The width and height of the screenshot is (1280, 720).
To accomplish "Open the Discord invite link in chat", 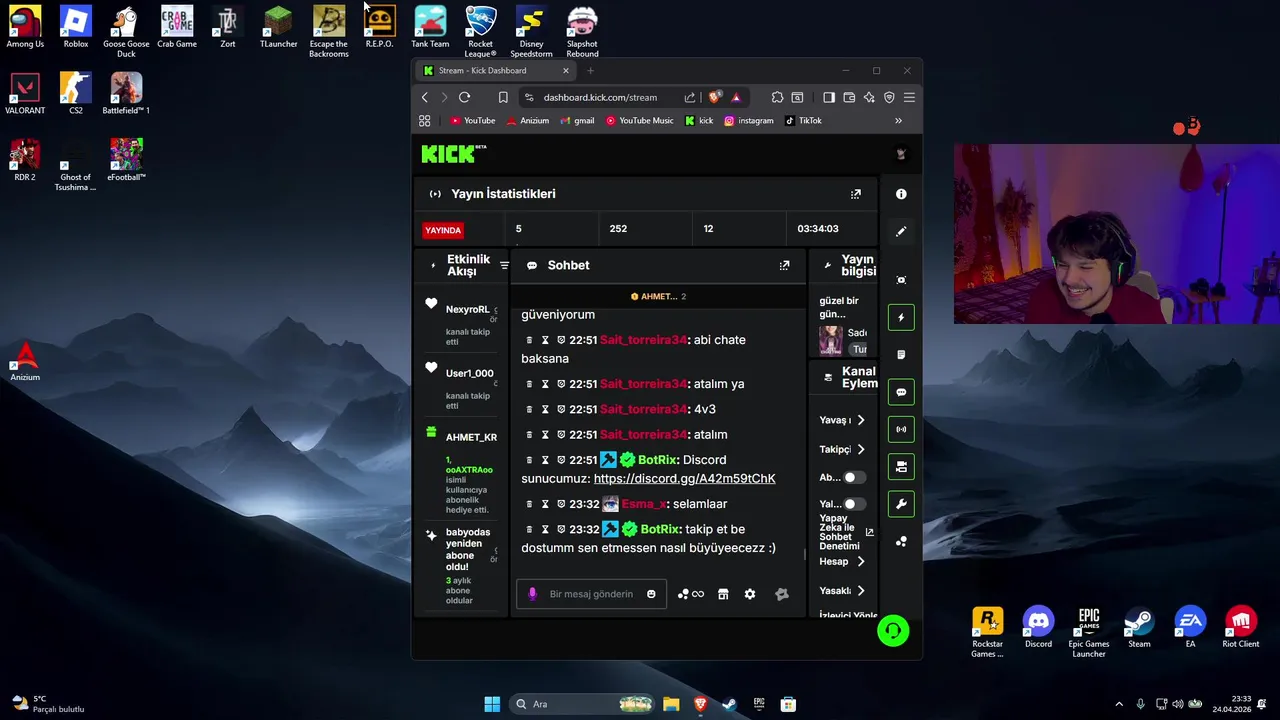I will tap(684, 479).
